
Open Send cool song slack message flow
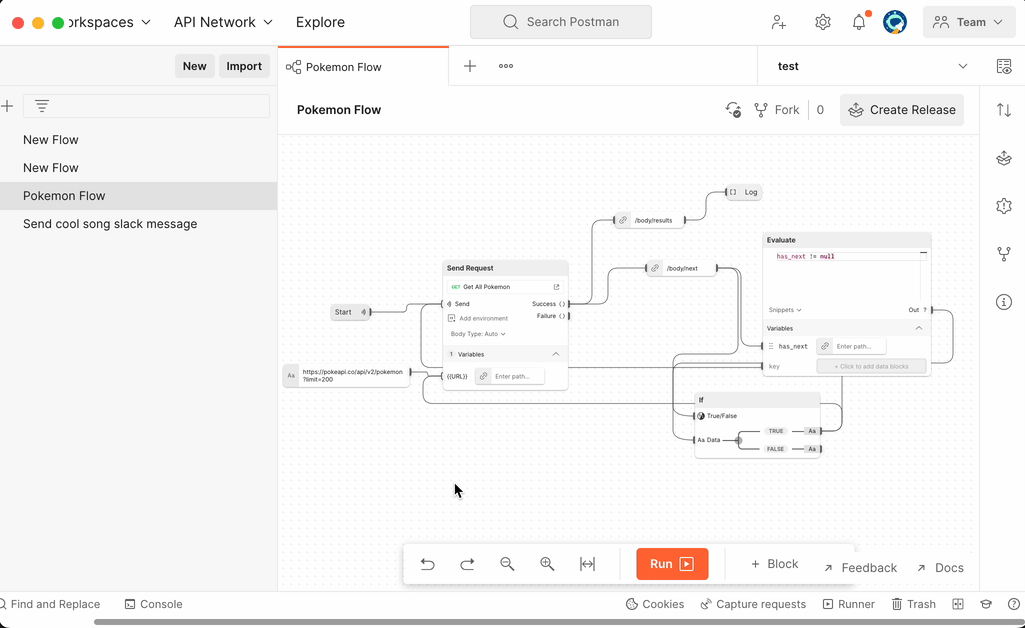pos(138,224)
